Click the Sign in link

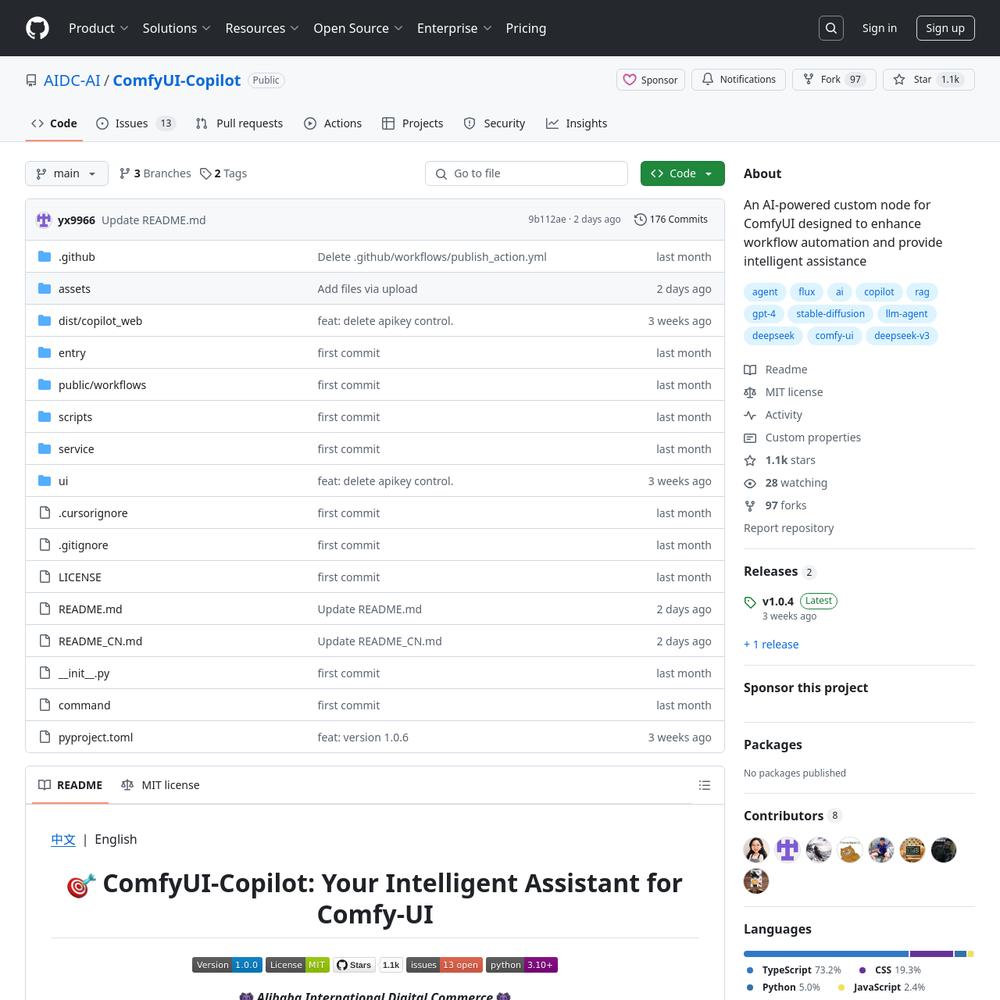(879, 28)
